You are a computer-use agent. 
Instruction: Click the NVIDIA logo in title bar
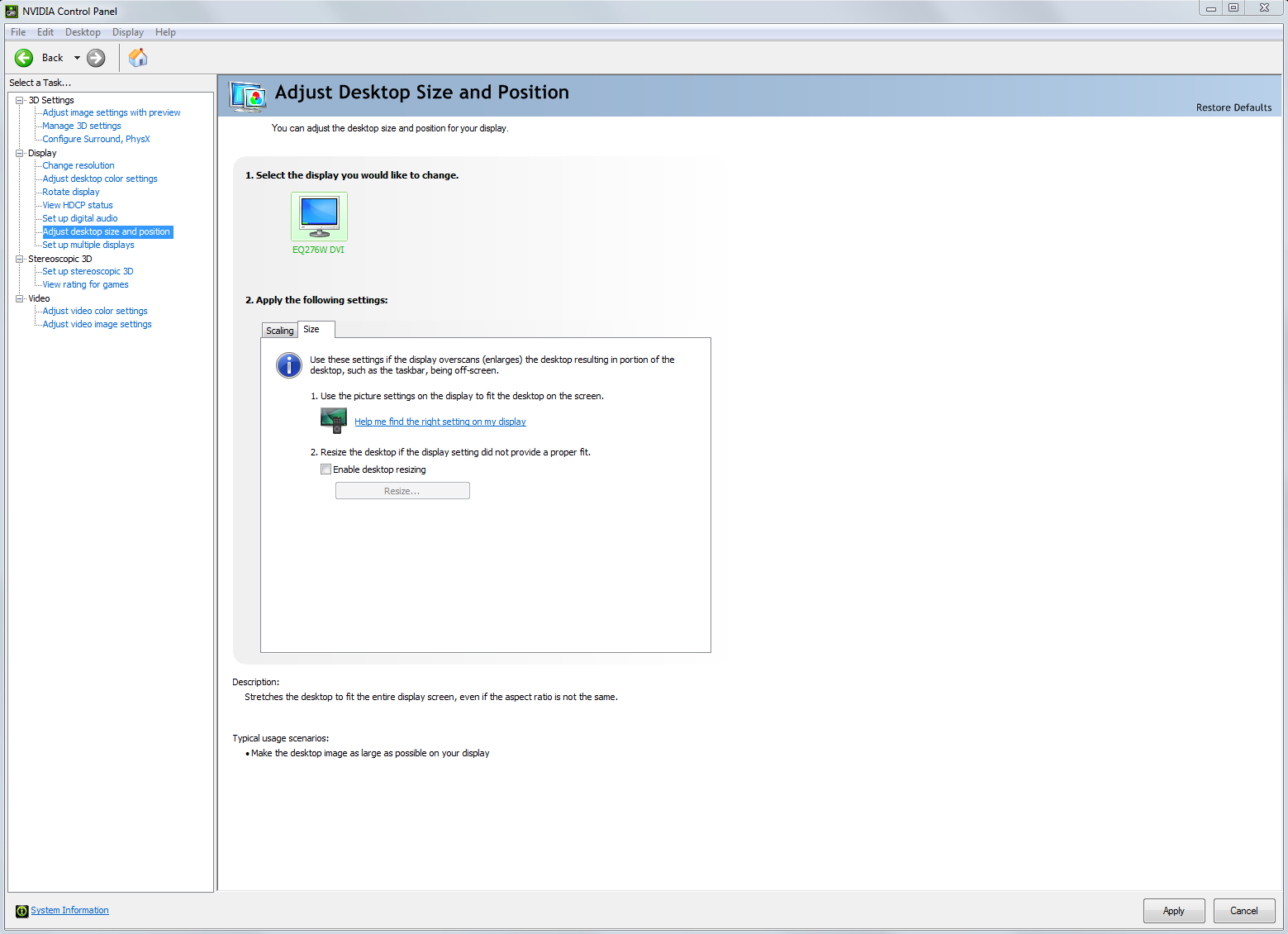pos(12,11)
